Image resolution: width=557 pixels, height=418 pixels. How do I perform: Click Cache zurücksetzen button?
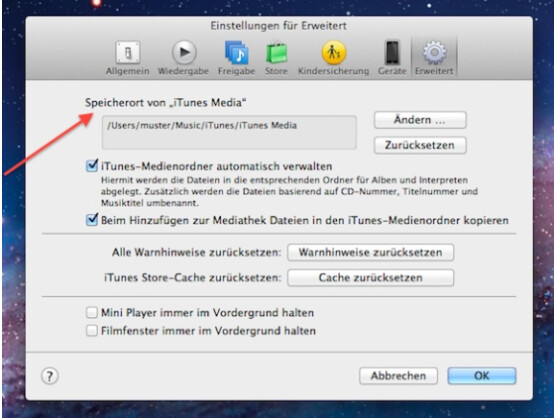pos(371,278)
